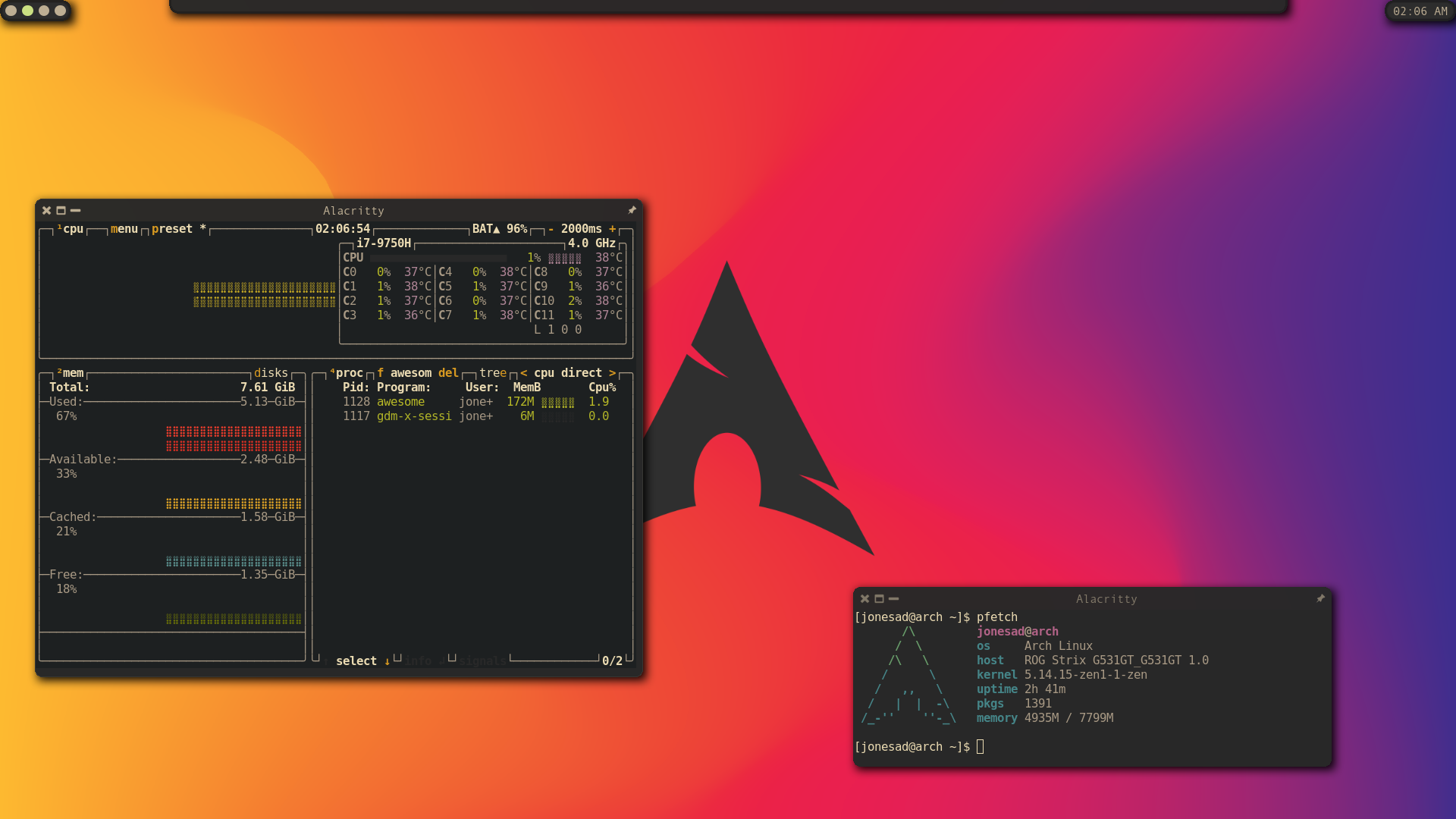The height and width of the screenshot is (819, 1456).
Task: Open the btop menu button
Action: 124,229
